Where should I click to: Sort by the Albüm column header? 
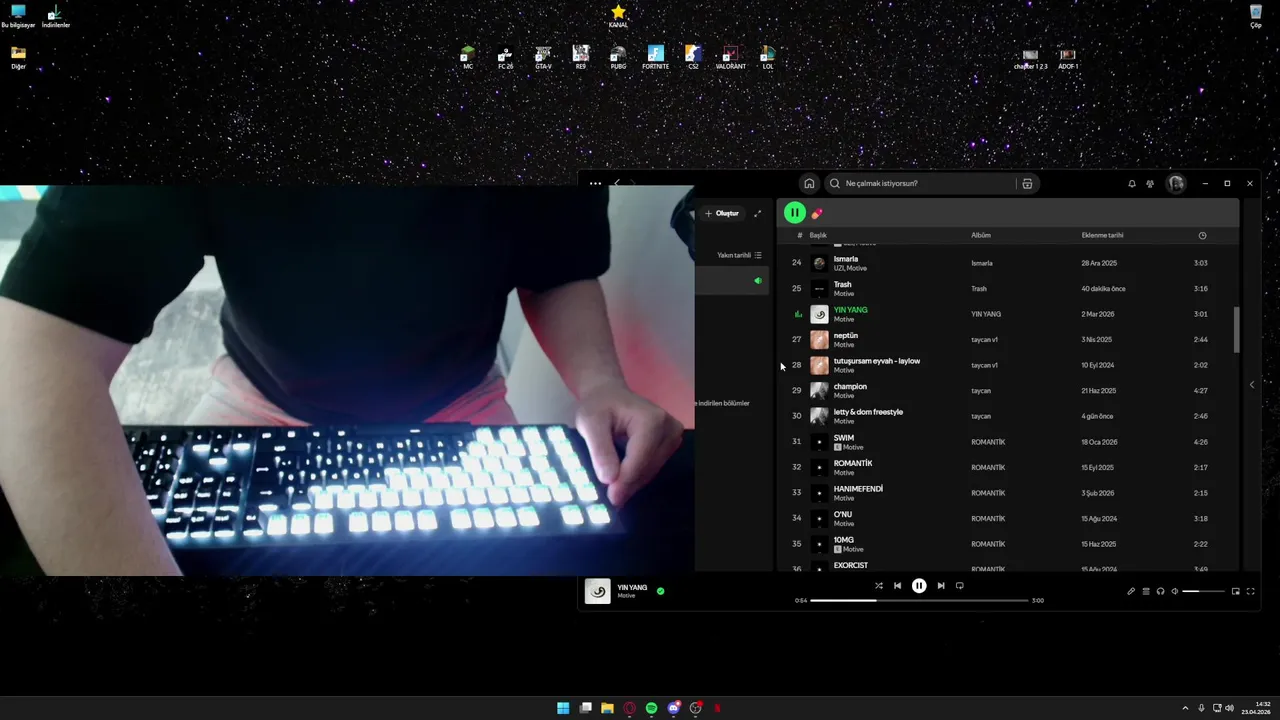point(981,235)
